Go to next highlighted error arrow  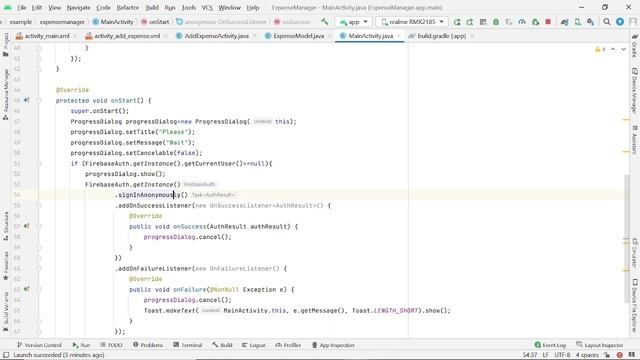(x=624, y=49)
